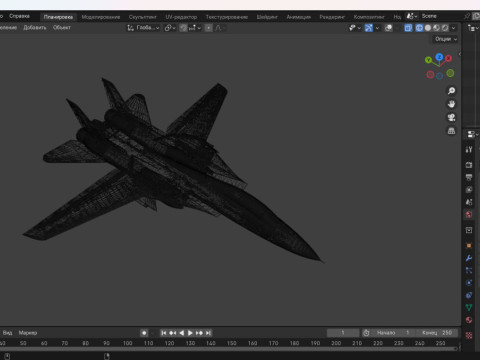Open the shading options dropdown arrow
480x360 pixels.
pyautogui.click(x=453, y=28)
